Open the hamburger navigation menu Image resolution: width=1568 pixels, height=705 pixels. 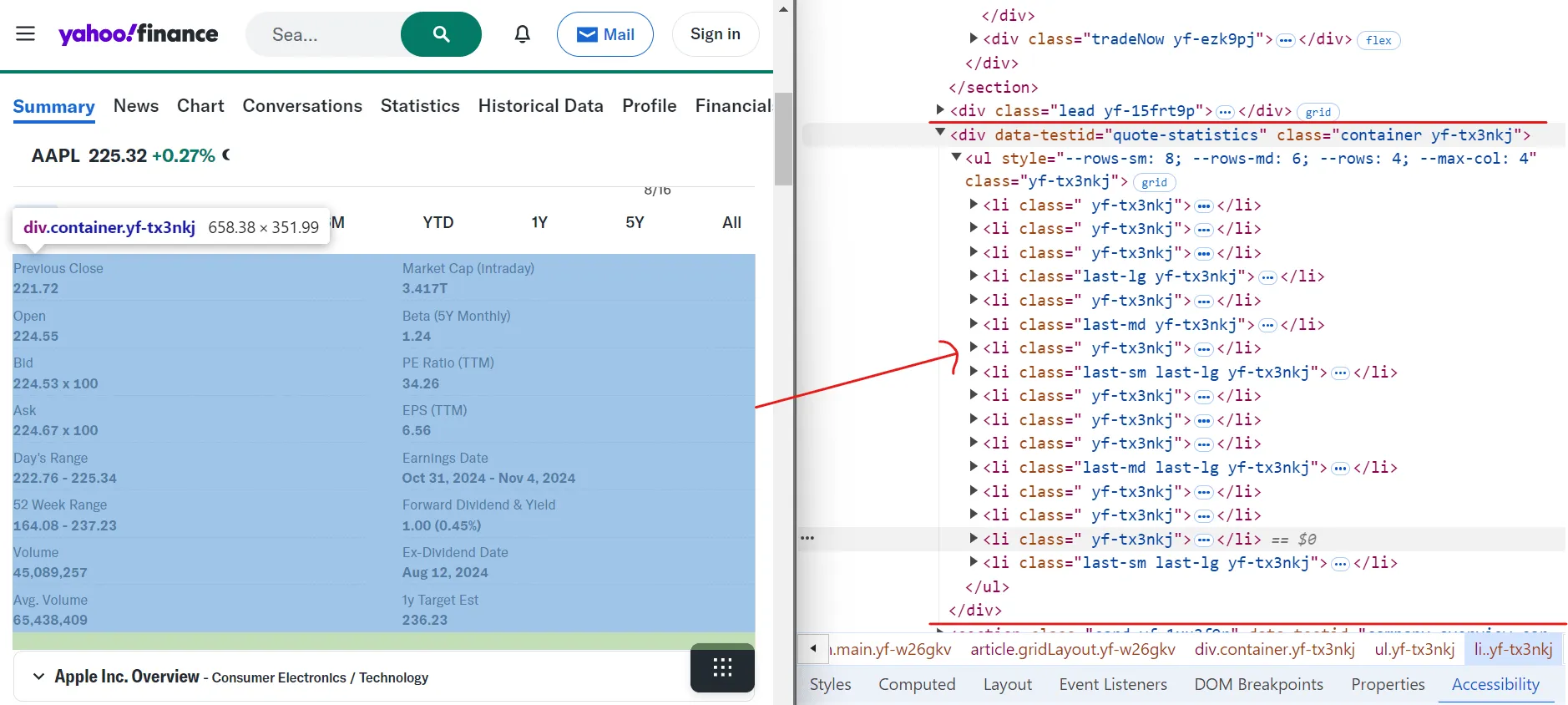click(x=26, y=34)
